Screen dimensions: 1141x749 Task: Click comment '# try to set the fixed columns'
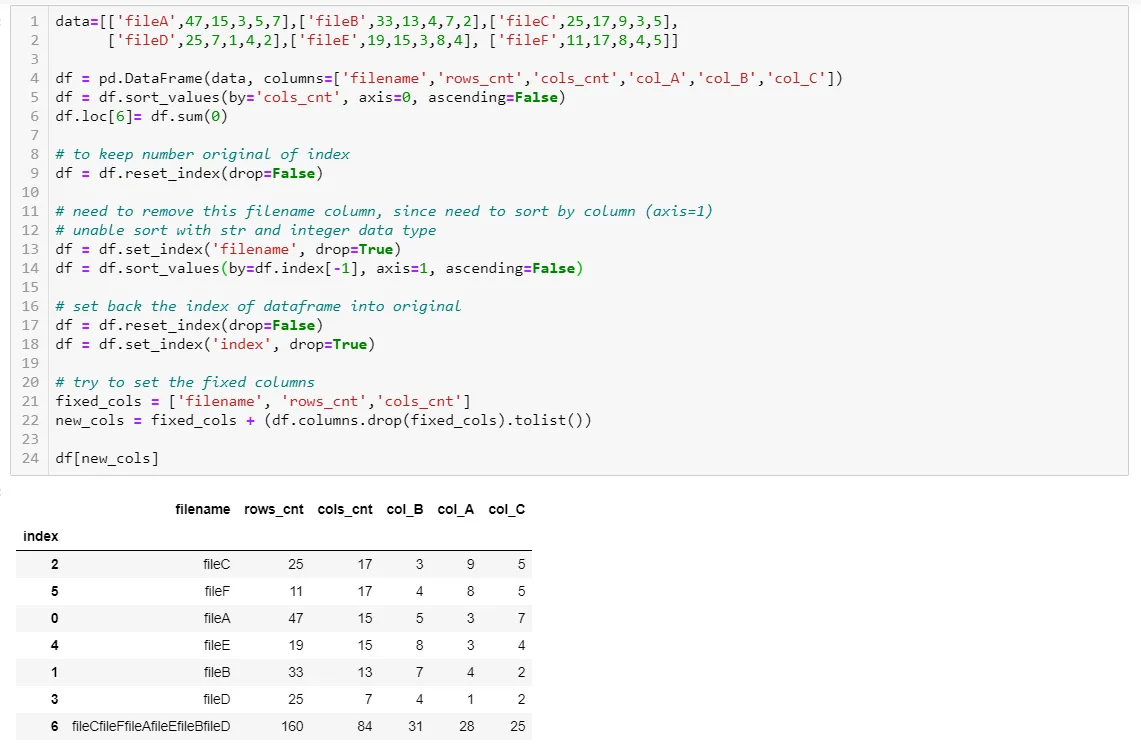click(x=185, y=383)
